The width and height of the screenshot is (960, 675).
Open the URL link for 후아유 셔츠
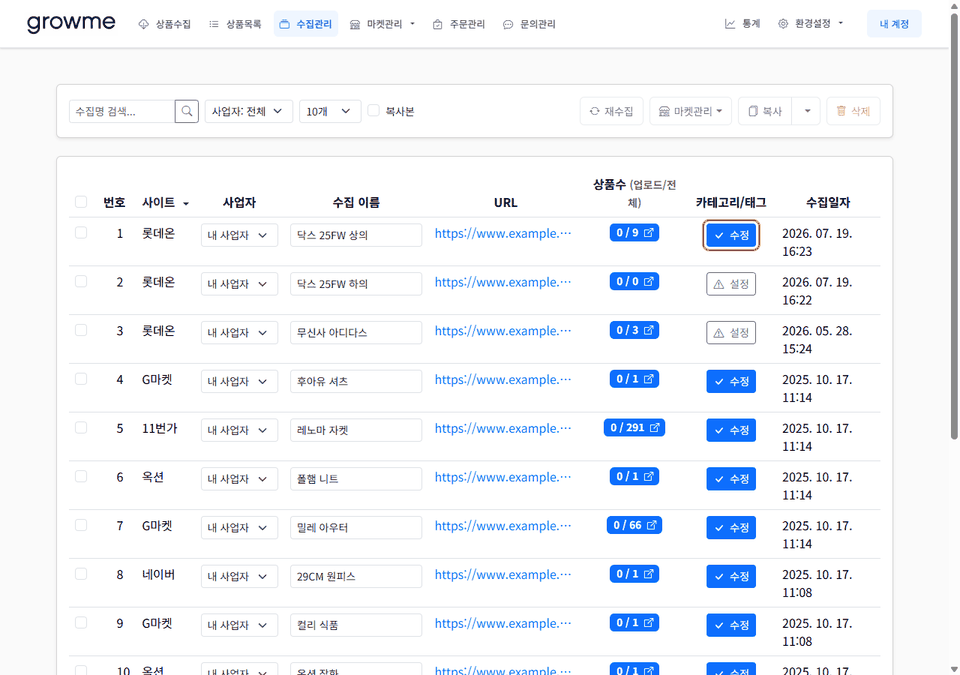click(503, 380)
